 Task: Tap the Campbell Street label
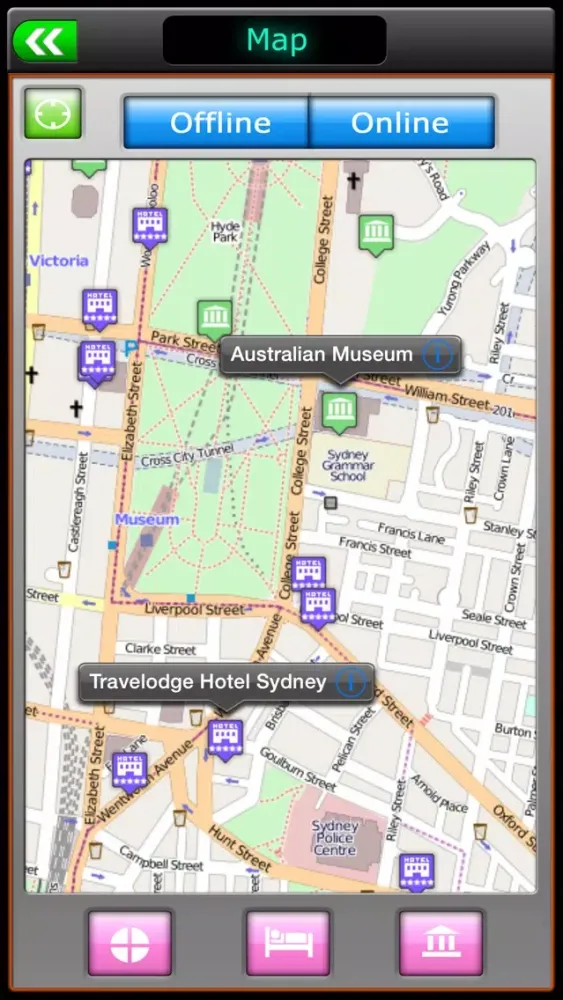click(x=161, y=860)
